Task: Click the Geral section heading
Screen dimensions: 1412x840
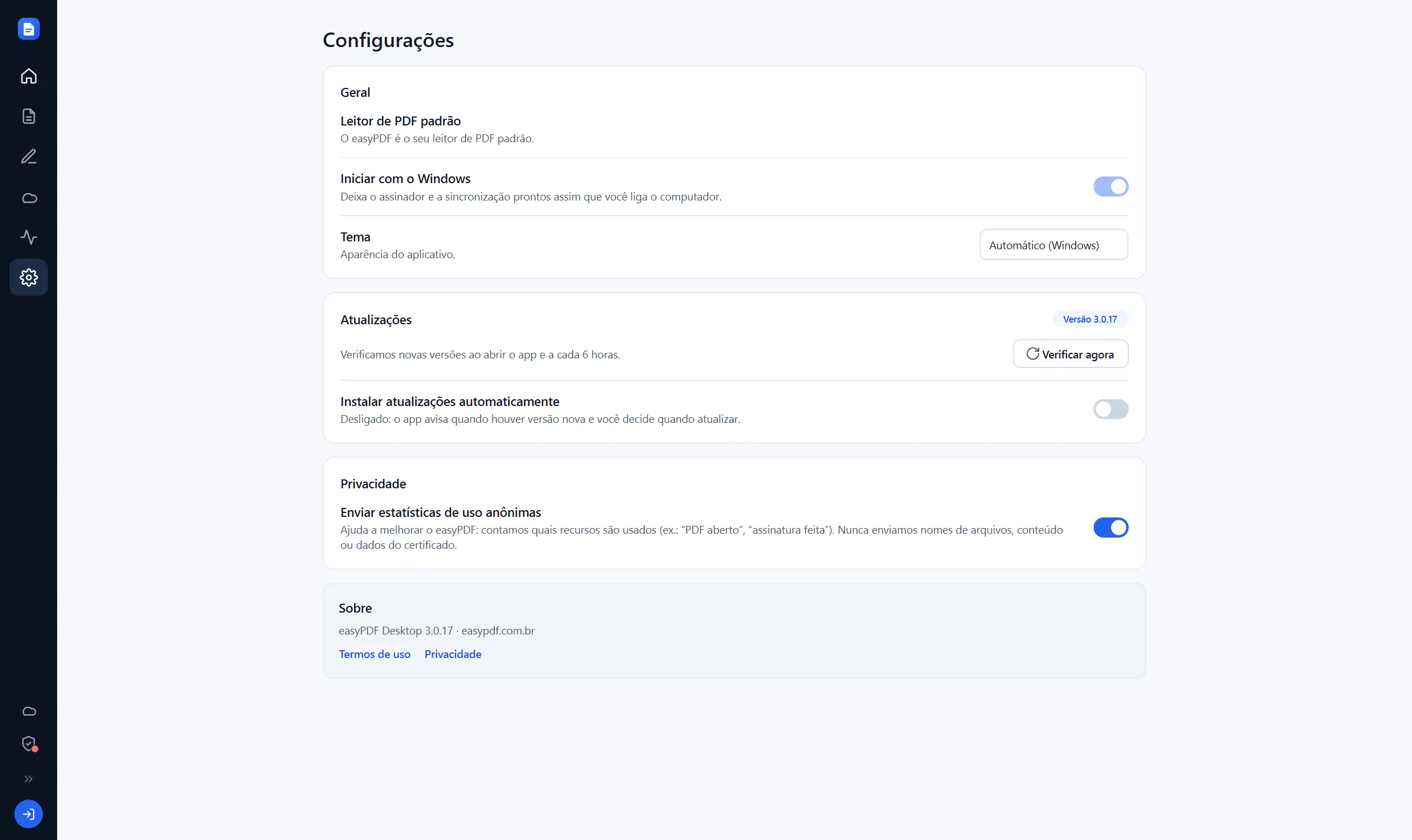Action: click(355, 92)
